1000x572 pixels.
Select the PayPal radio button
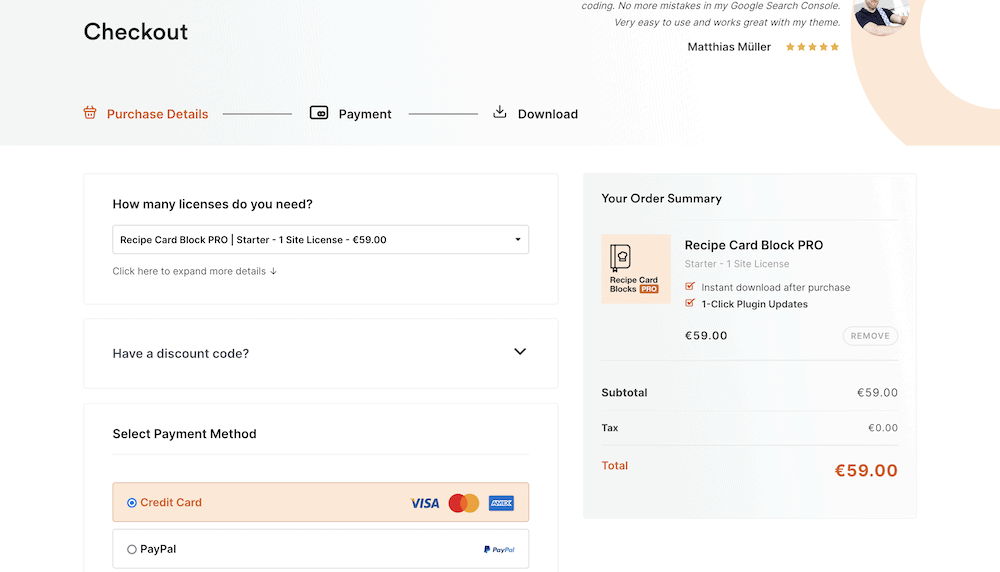point(131,549)
